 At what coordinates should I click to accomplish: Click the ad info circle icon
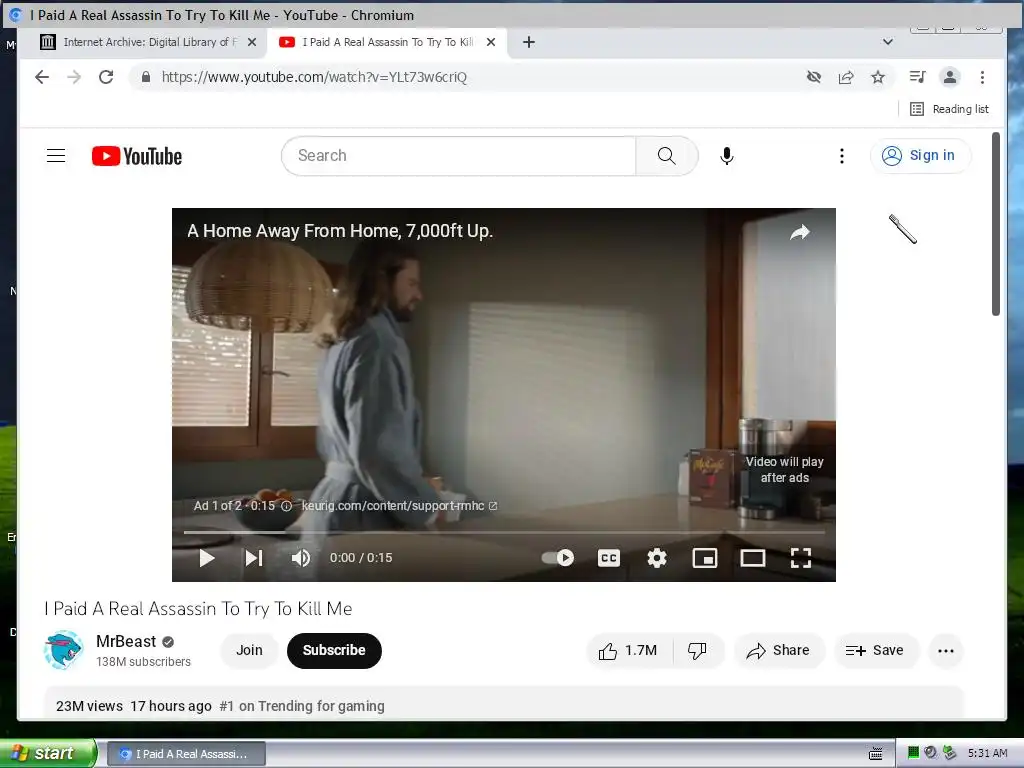click(x=286, y=506)
